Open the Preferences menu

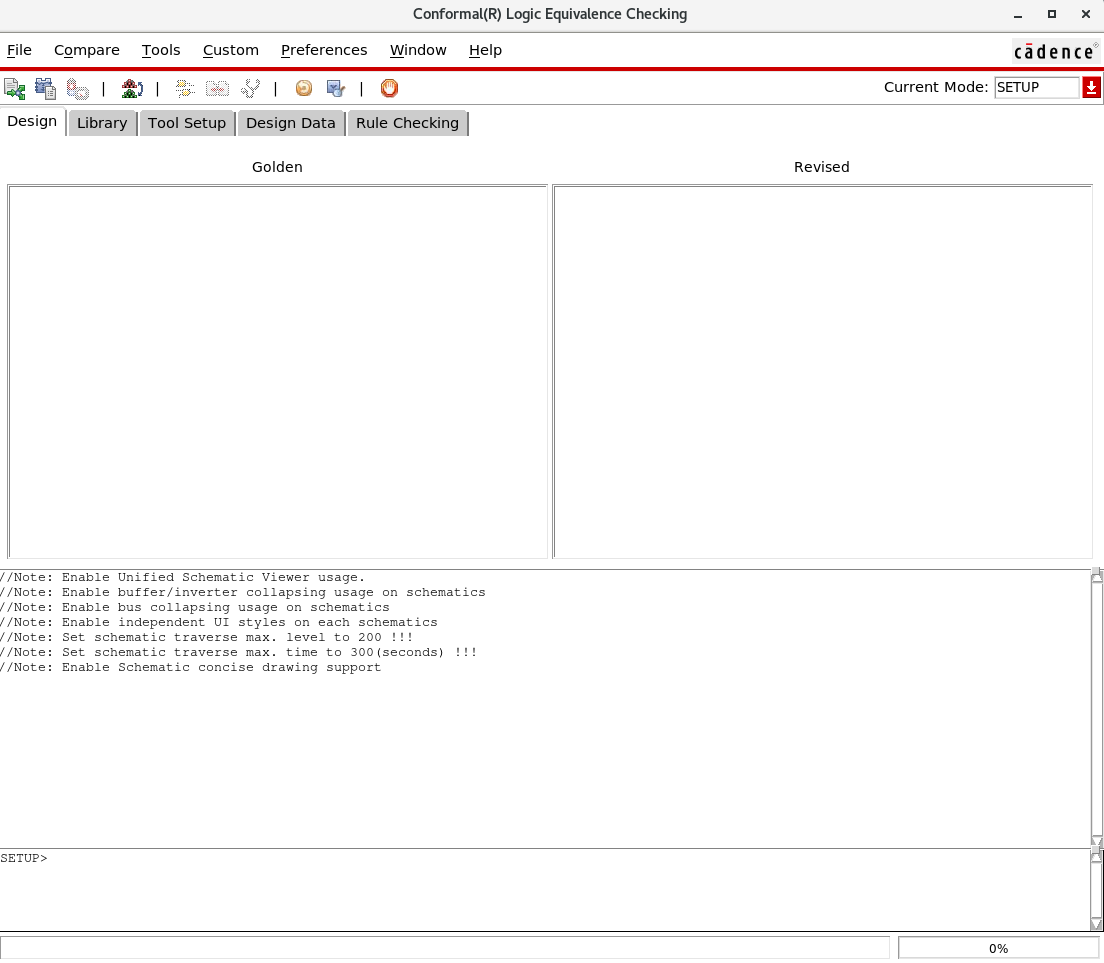coord(324,50)
